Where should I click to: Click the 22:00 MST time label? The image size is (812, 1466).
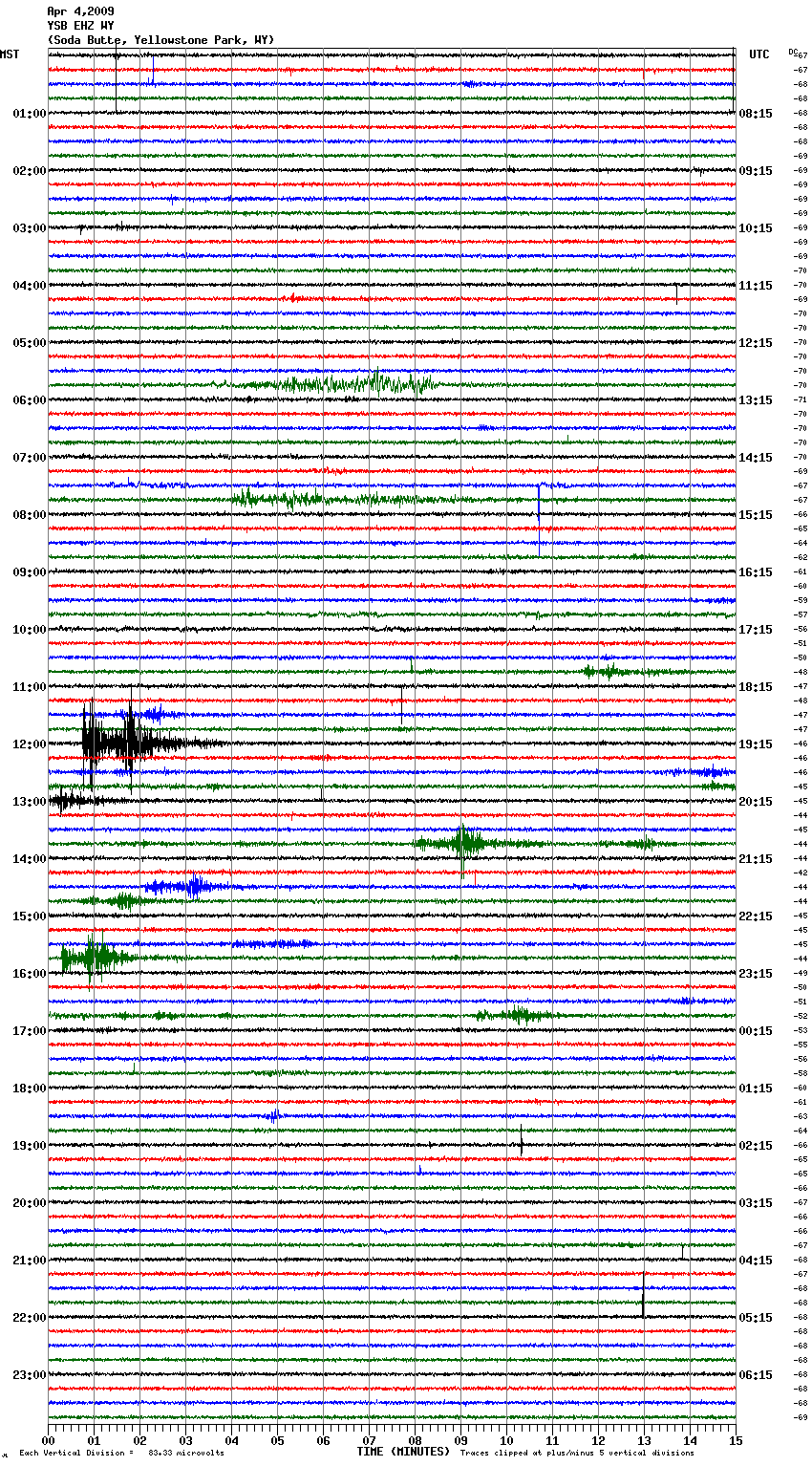(x=29, y=1318)
